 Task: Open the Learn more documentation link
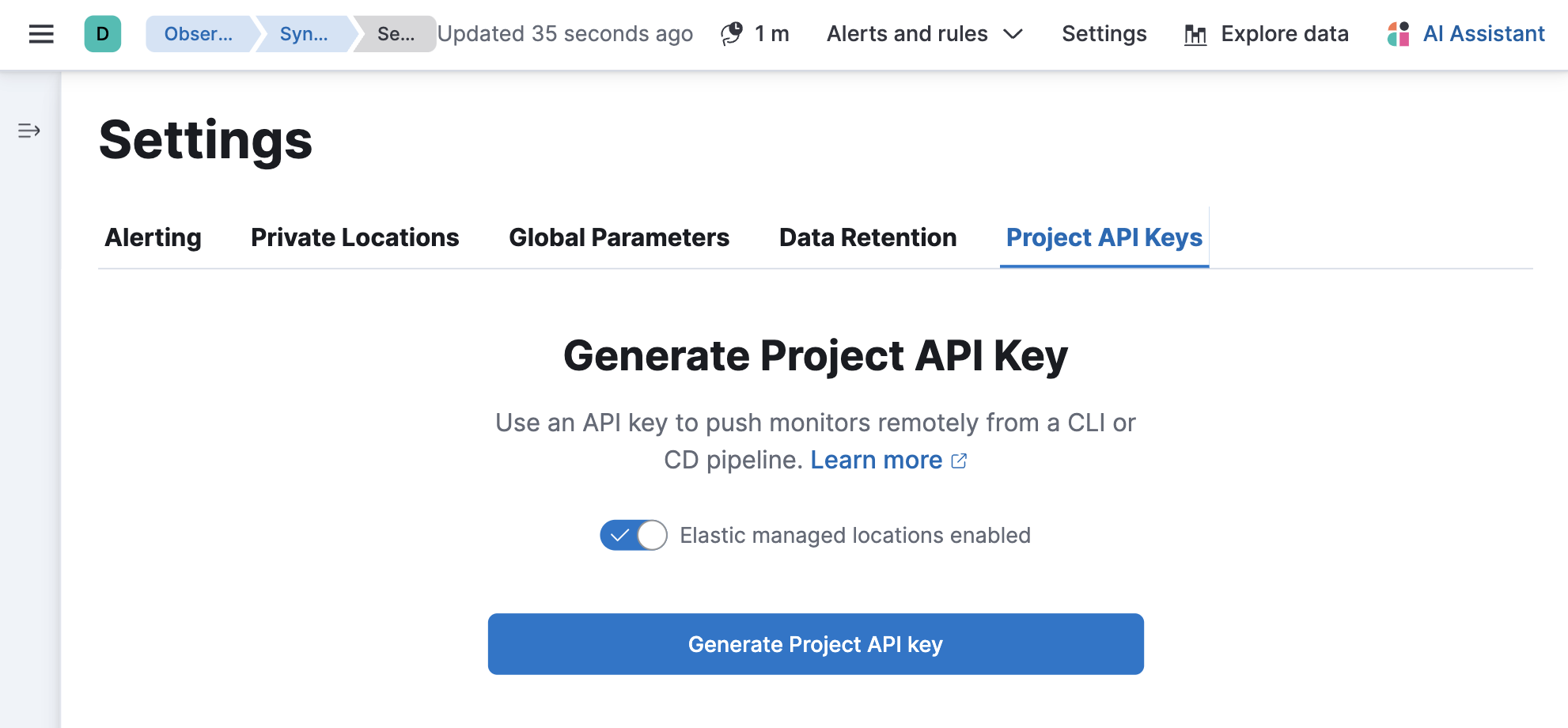tap(877, 460)
